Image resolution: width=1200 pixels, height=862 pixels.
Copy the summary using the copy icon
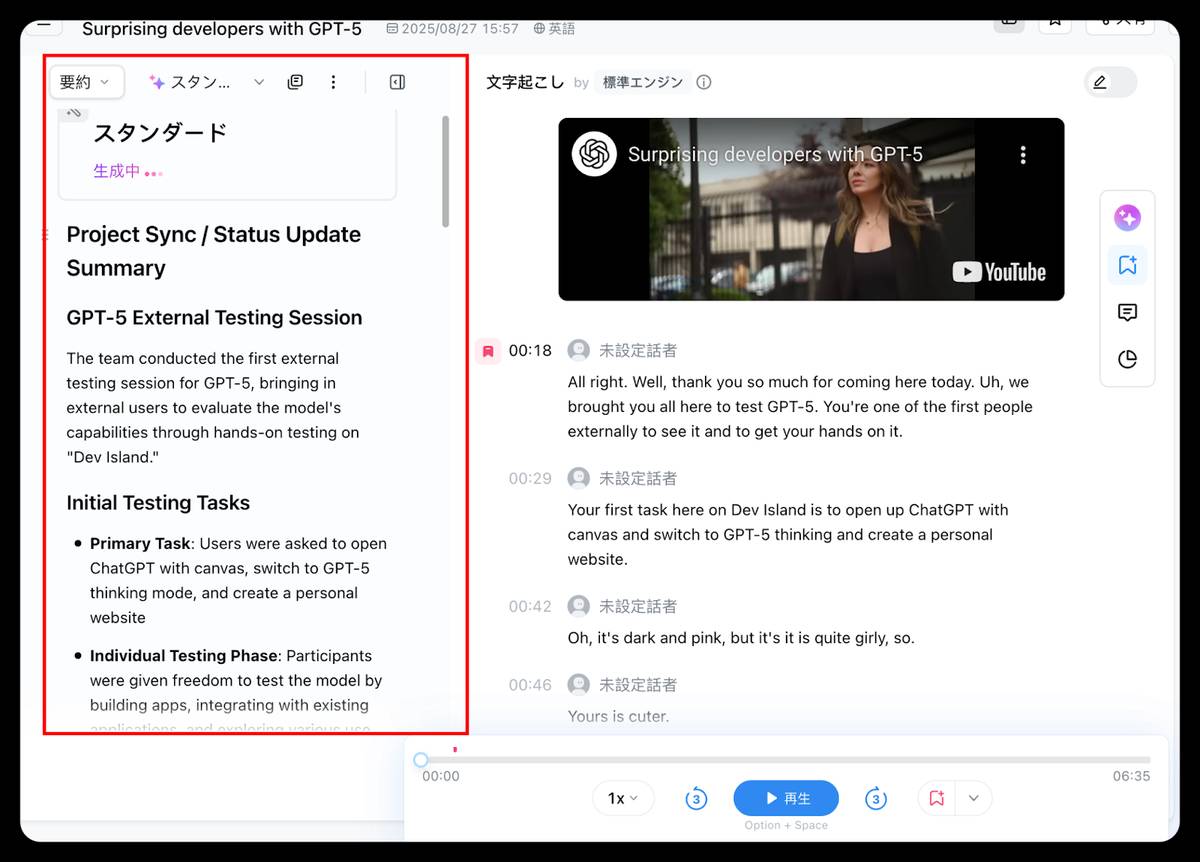[x=295, y=82]
